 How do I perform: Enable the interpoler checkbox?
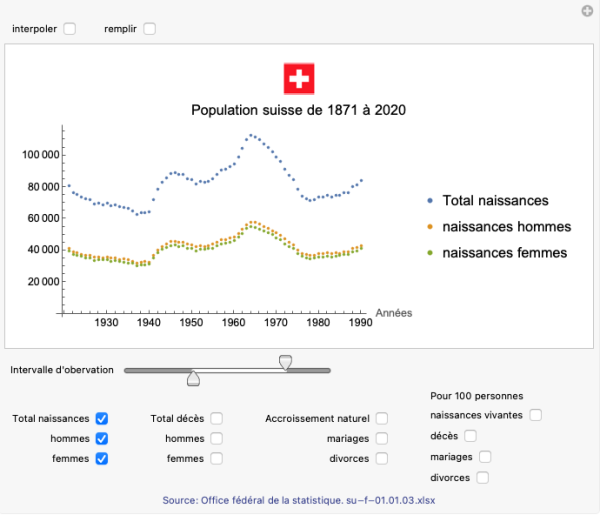[x=70, y=29]
